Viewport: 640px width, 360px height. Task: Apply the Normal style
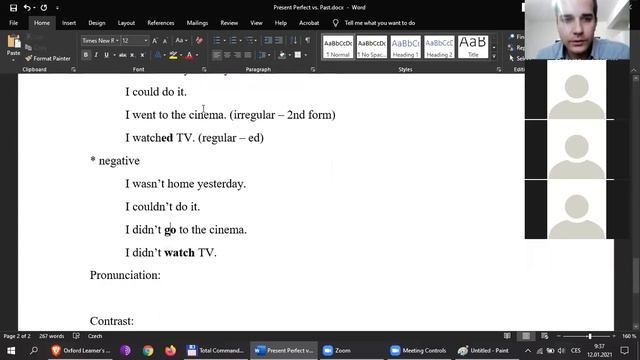(x=338, y=47)
